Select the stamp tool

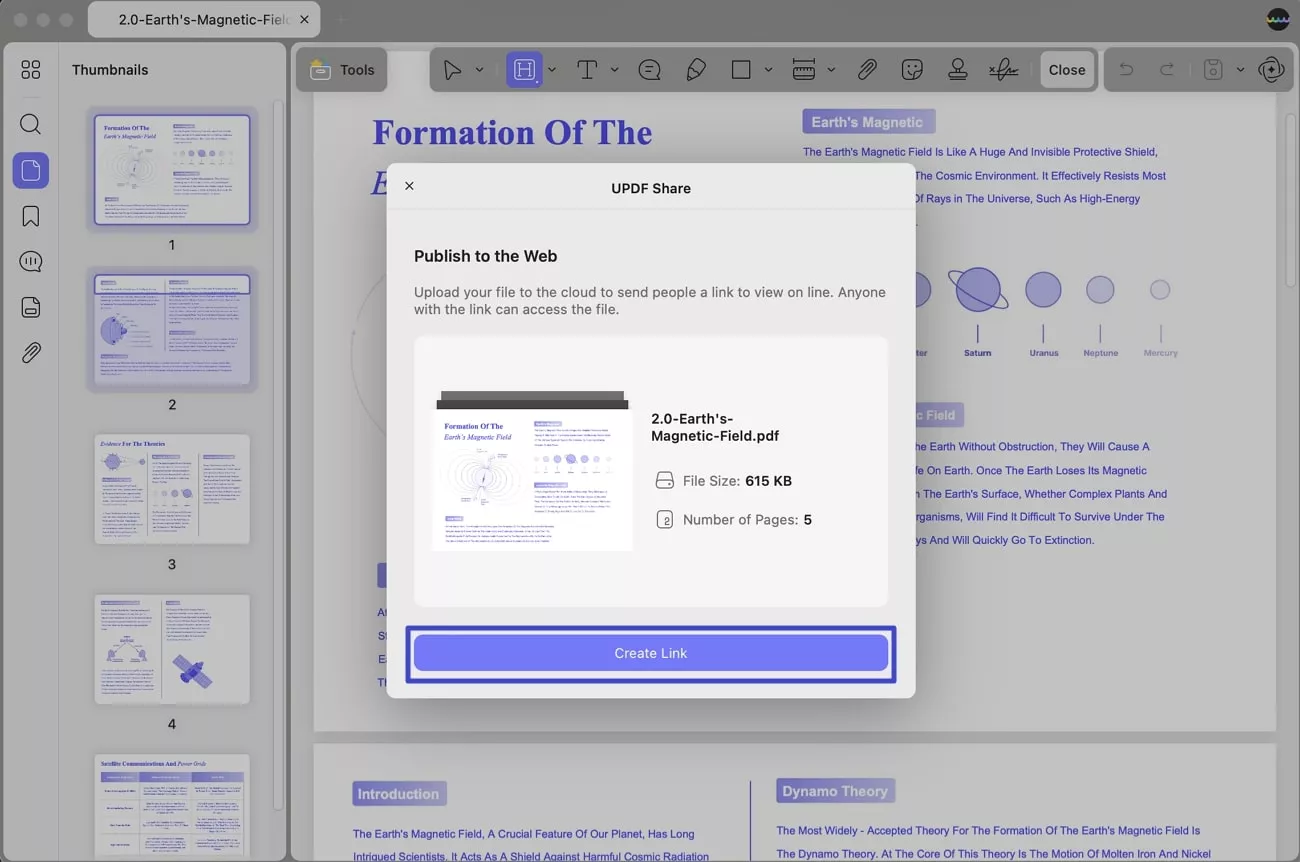957,70
